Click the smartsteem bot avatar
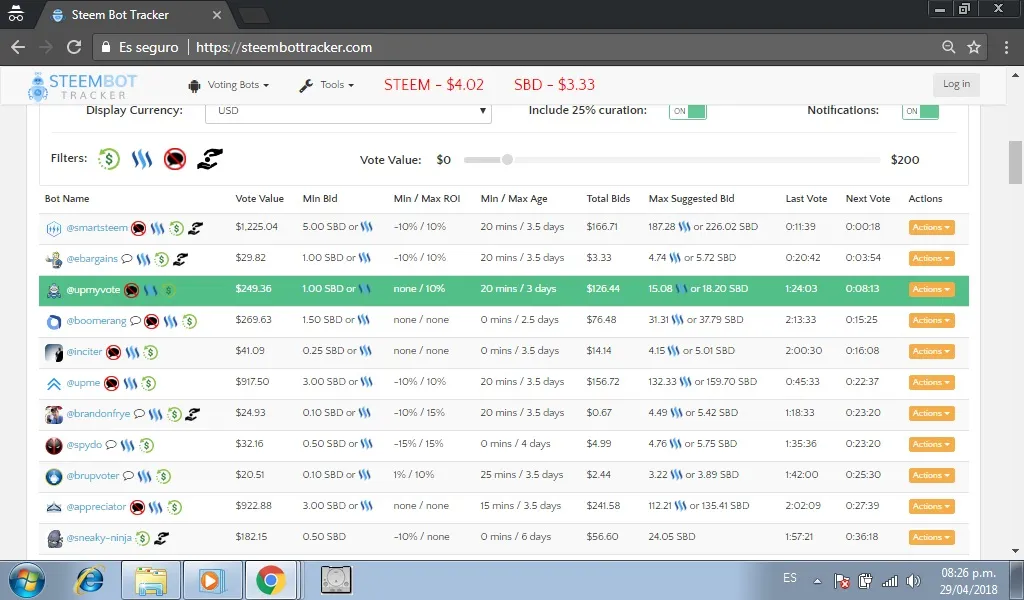Image resolution: width=1024 pixels, height=600 pixels. [54, 229]
